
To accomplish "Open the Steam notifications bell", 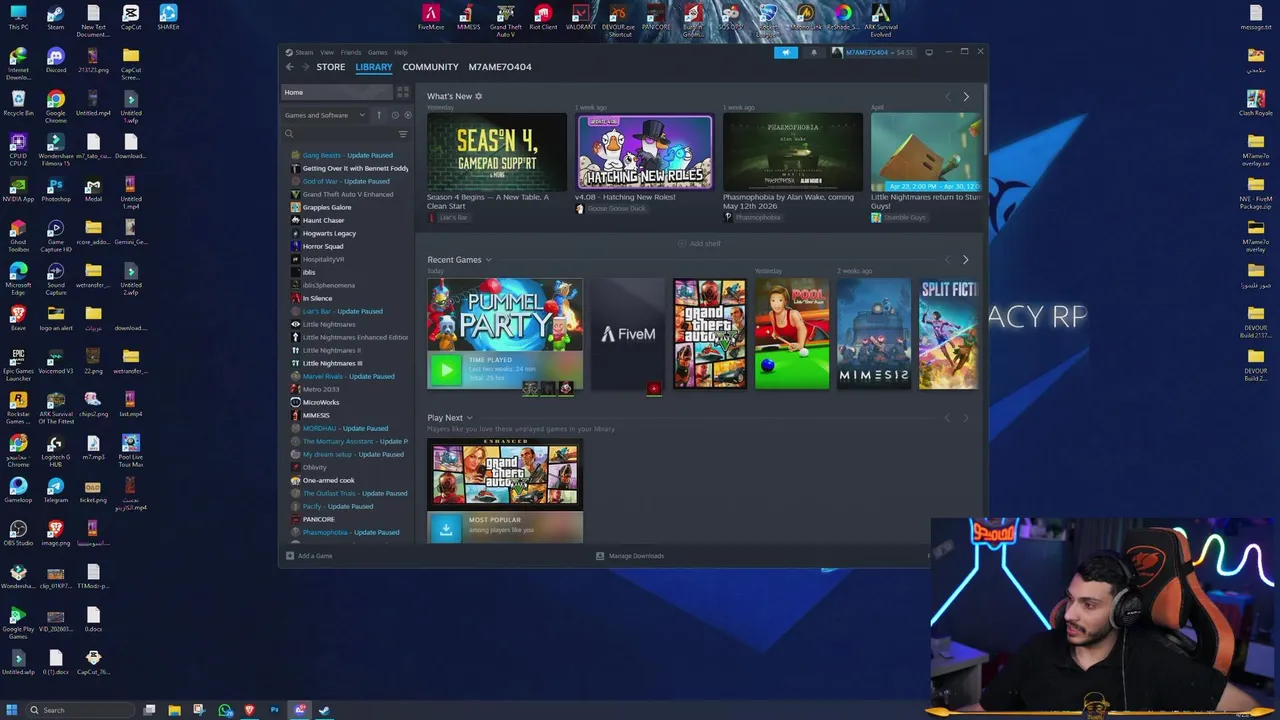I will (x=813, y=52).
